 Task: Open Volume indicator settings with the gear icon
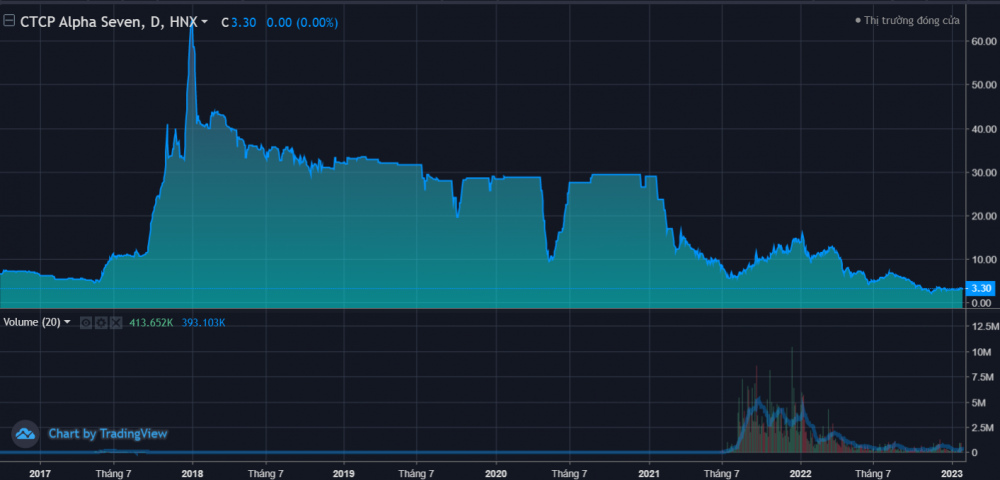[101, 322]
